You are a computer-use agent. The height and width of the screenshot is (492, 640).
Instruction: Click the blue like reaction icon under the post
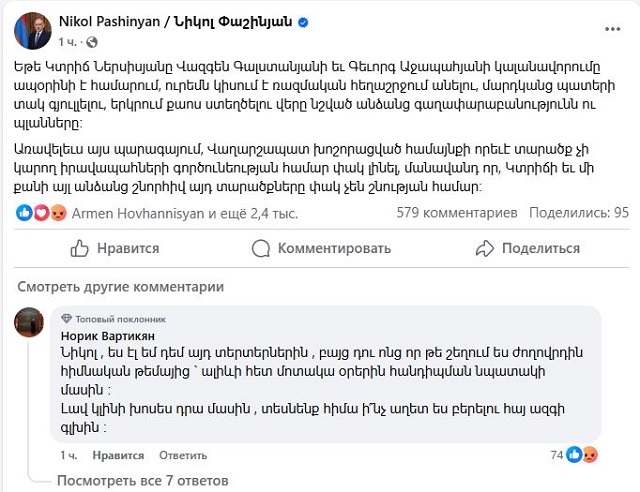pyautogui.click(x=26, y=213)
